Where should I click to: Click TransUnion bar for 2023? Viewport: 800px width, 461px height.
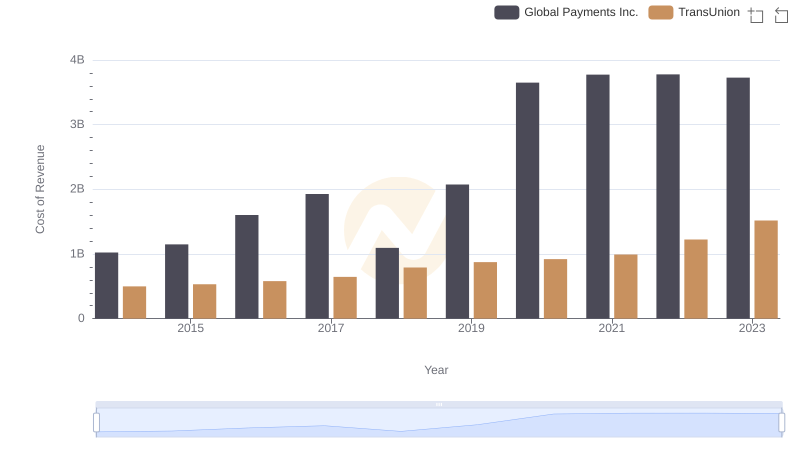click(766, 270)
